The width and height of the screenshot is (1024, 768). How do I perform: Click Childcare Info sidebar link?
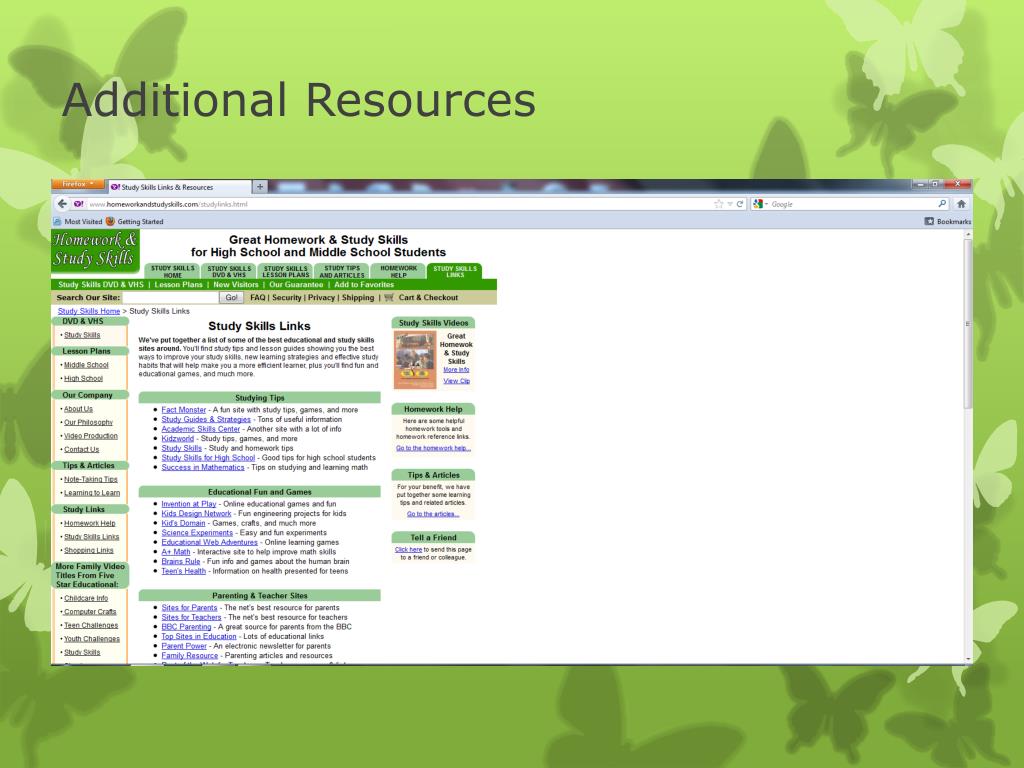86,598
